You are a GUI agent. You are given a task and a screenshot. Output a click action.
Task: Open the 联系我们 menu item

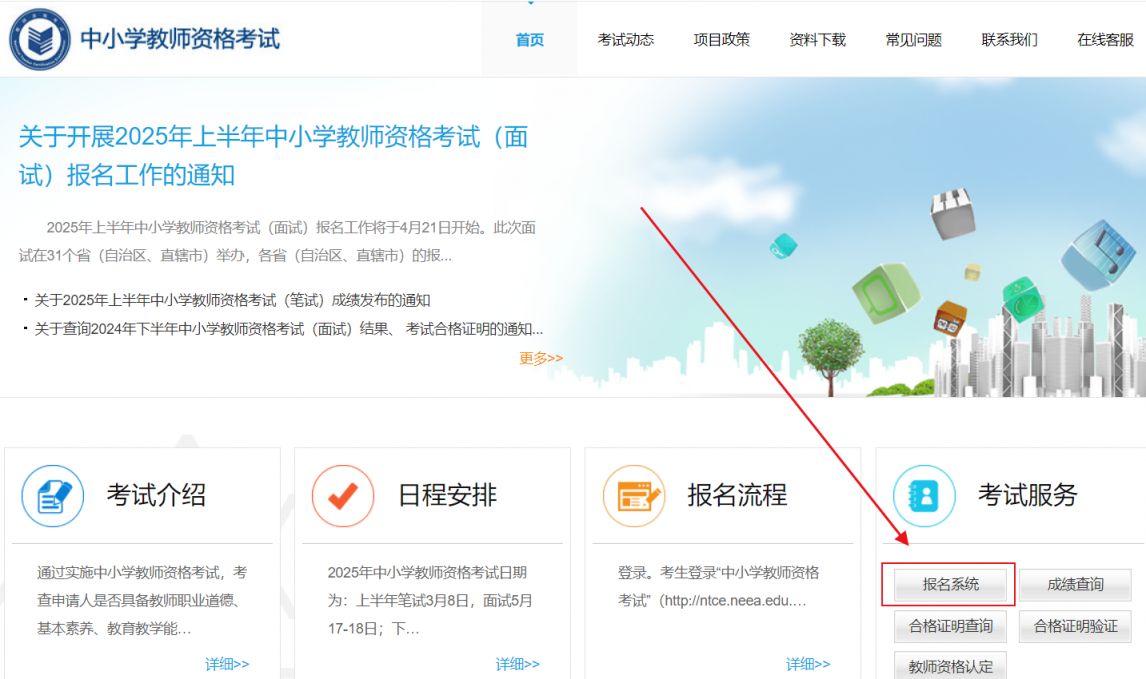[1009, 39]
